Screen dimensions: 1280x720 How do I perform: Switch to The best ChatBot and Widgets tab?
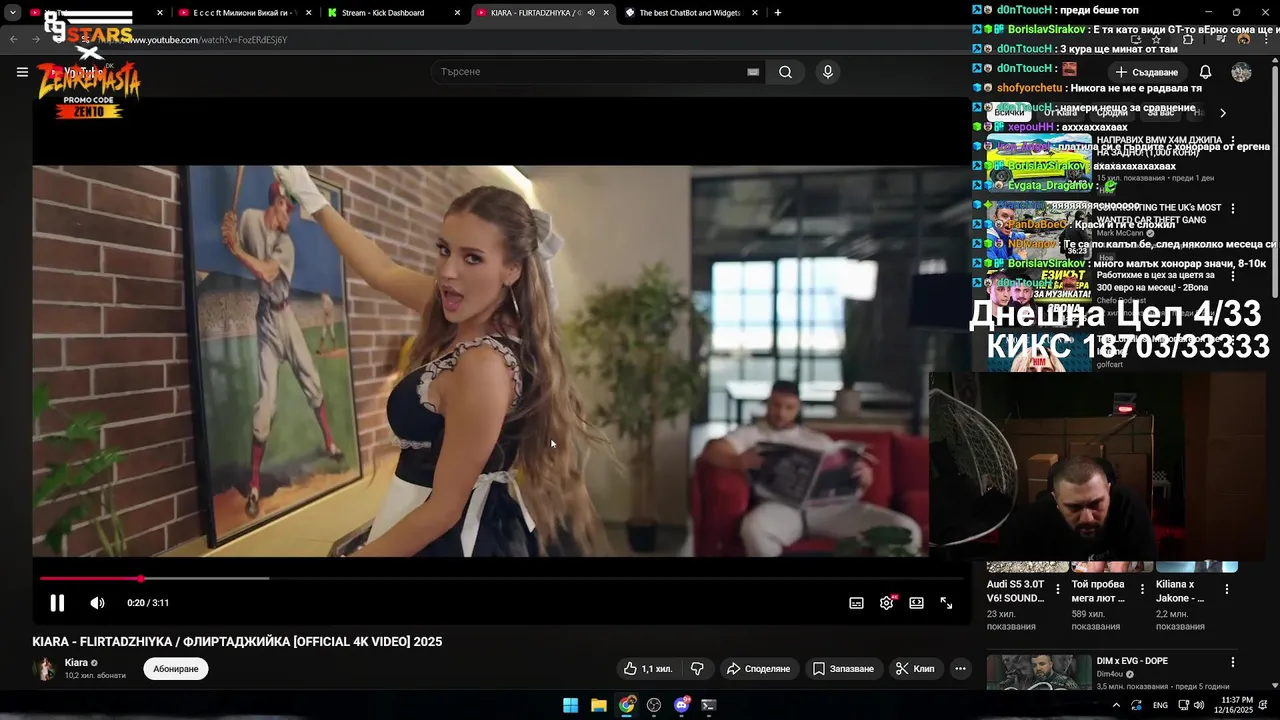click(690, 13)
